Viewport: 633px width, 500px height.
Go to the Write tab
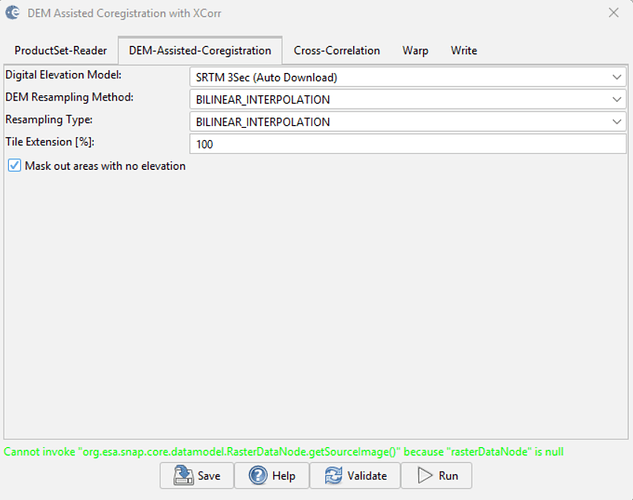463,50
